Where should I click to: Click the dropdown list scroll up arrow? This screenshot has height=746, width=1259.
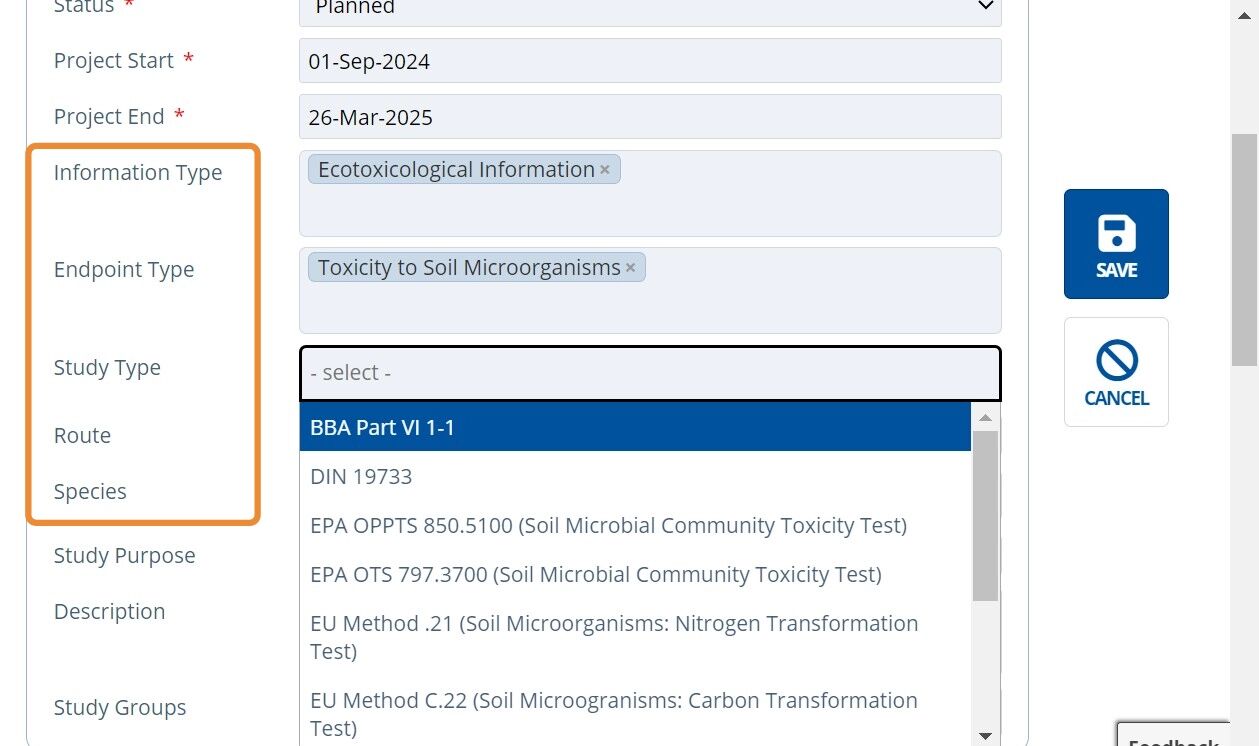pos(985,417)
